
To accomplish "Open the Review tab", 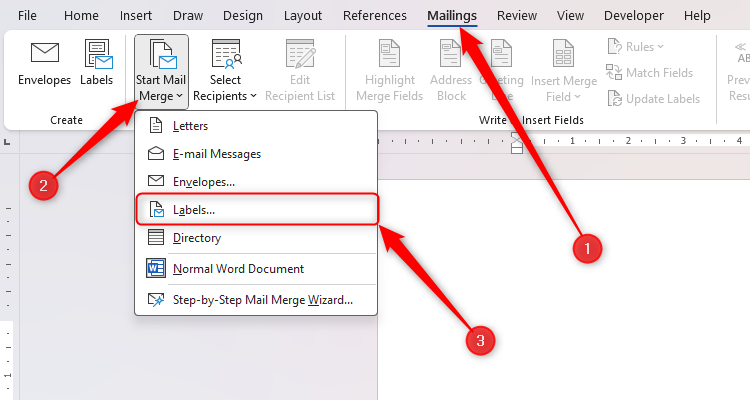I will [517, 16].
